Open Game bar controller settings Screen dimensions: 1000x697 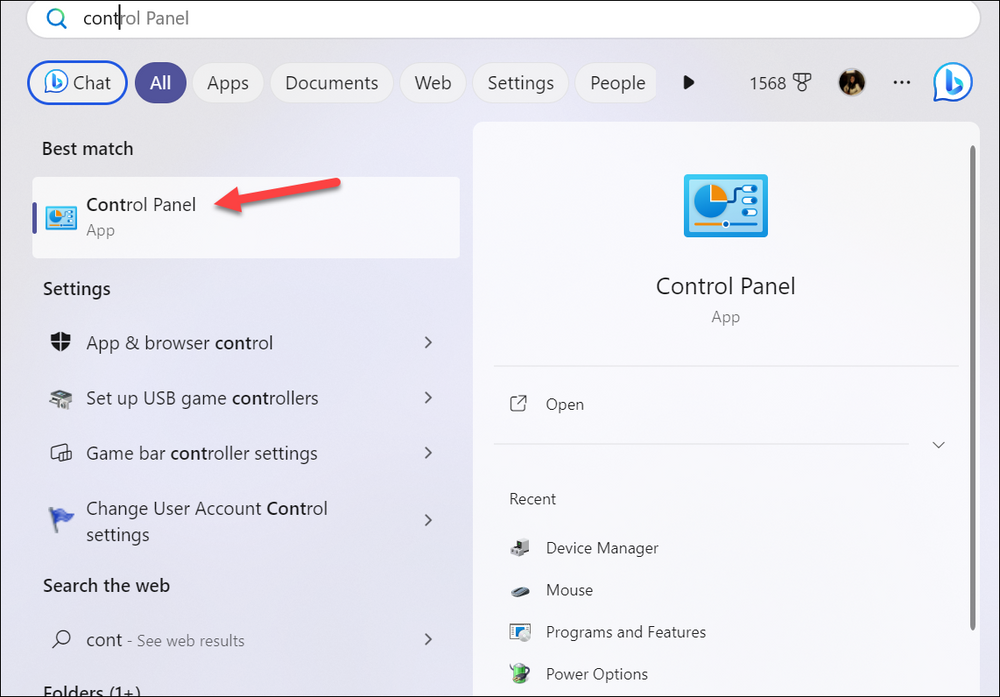[246, 453]
